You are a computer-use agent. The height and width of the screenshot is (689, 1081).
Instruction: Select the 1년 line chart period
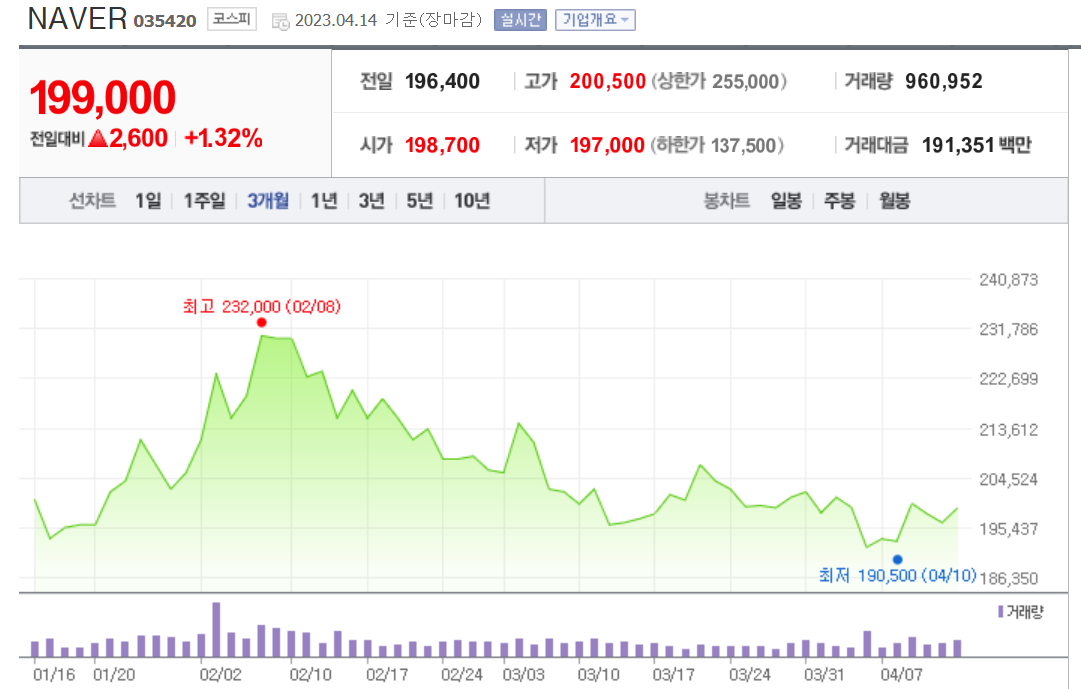coord(324,201)
